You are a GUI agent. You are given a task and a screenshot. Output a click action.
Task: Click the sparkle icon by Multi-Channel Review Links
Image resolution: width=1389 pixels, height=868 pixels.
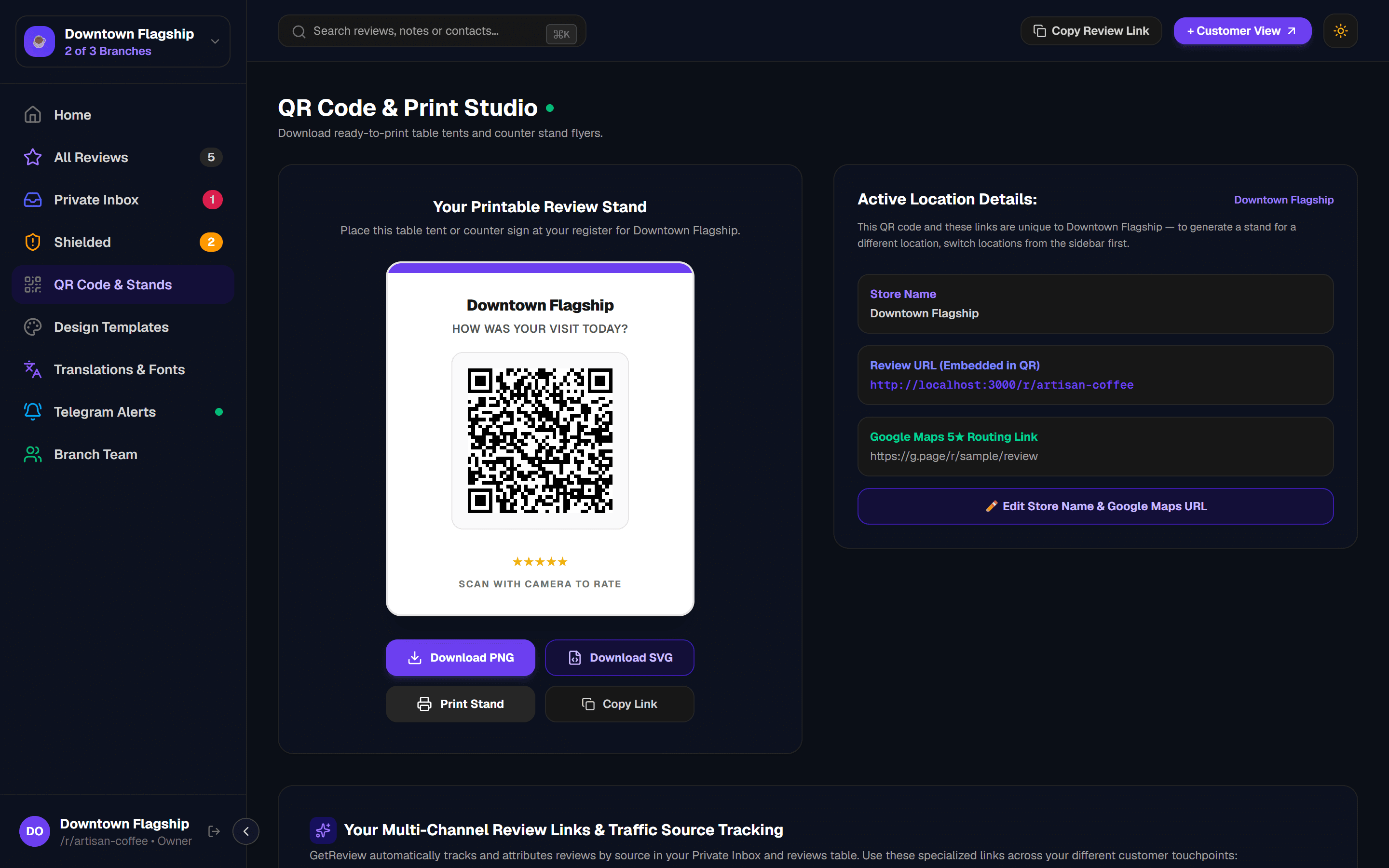(x=323, y=830)
